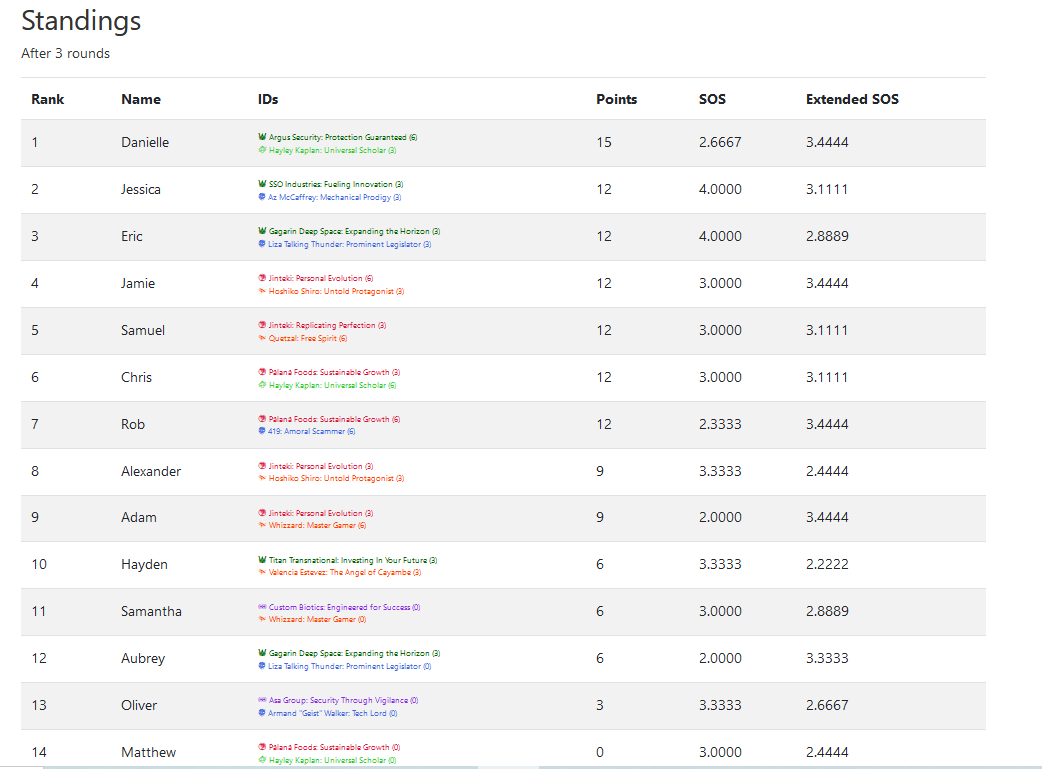This screenshot has height=769, width=1042.
Task: Click the Anarch icon beside Whizzard in Adam's row
Action: [262, 525]
